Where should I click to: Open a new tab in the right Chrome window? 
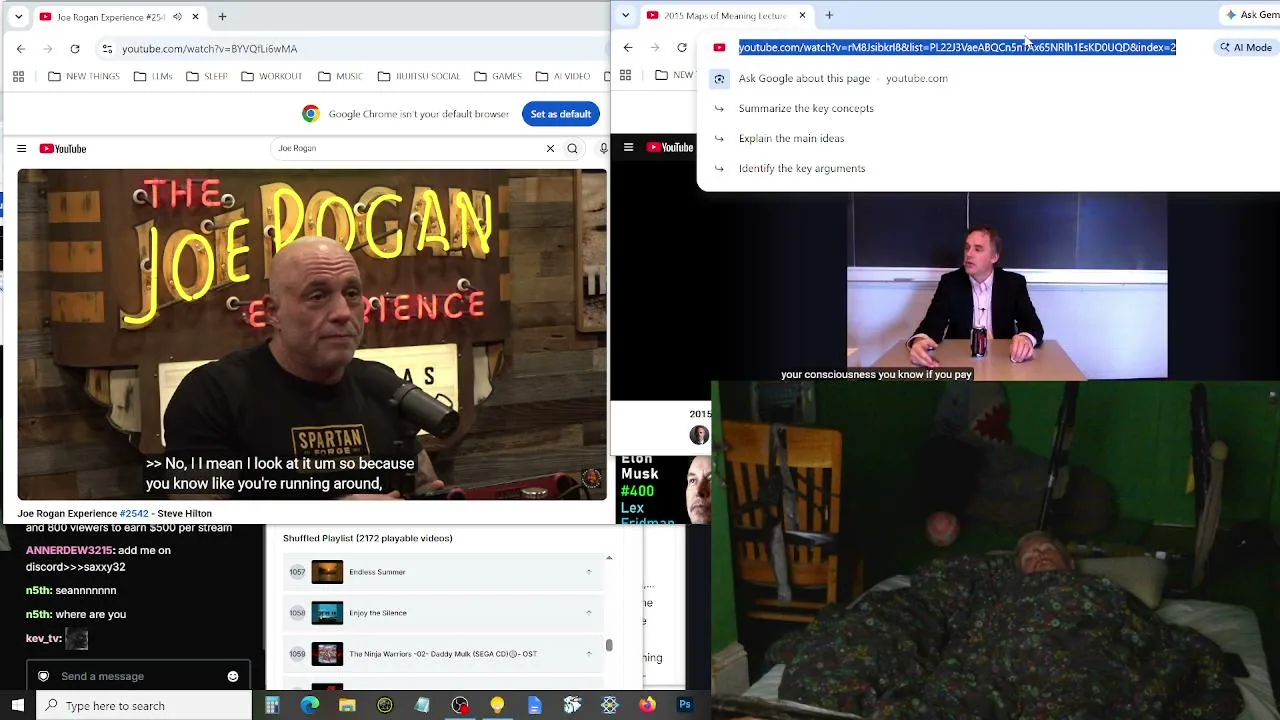tap(829, 16)
